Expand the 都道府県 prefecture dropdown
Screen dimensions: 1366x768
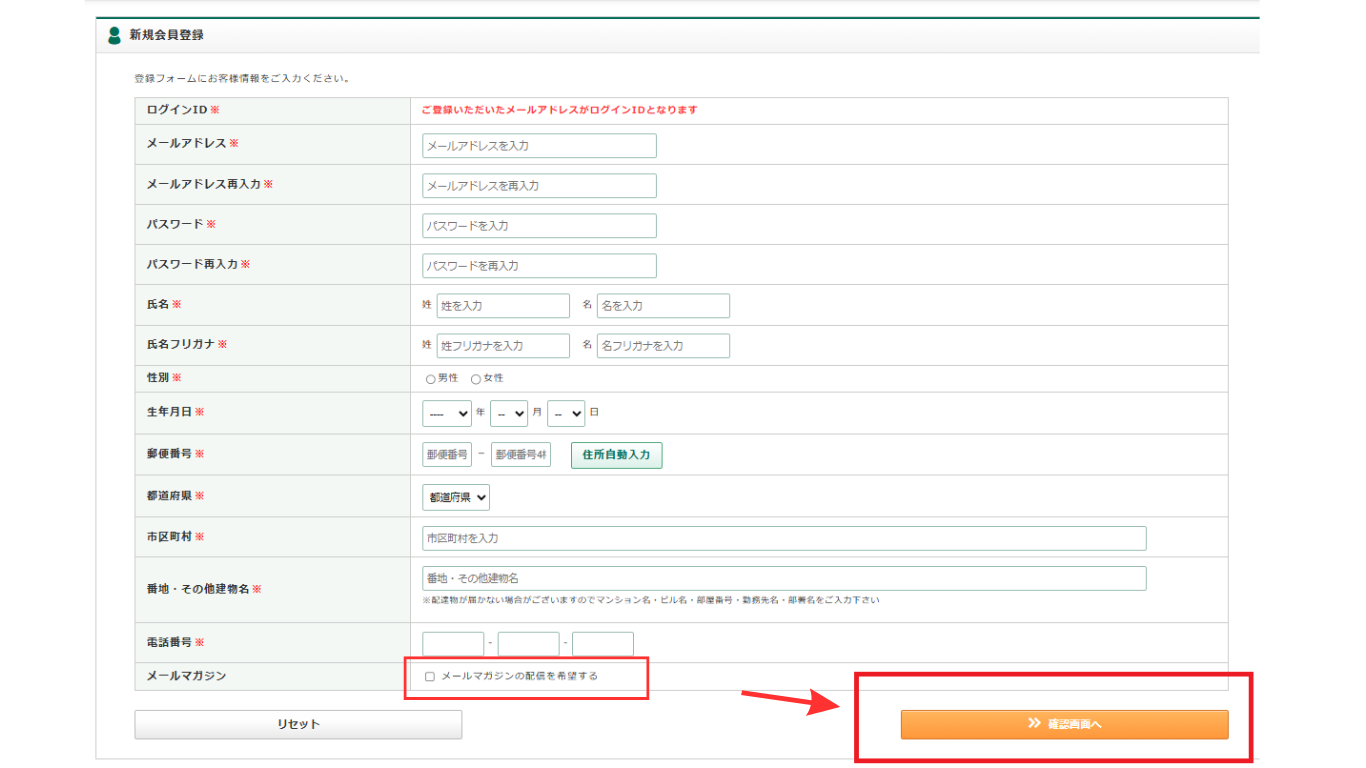pyautogui.click(x=456, y=497)
